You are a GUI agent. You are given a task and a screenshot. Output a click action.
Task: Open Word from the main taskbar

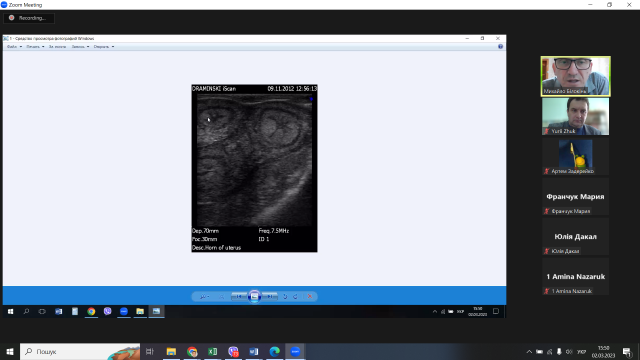(x=254, y=351)
